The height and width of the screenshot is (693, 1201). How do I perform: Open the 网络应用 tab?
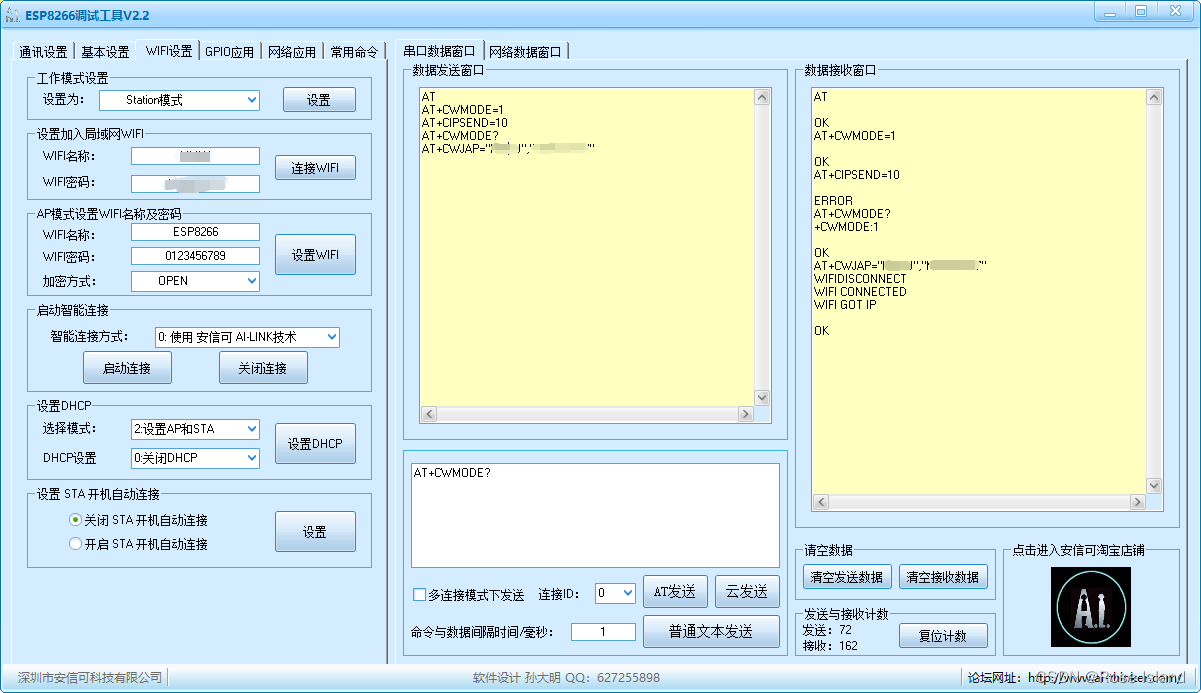pos(292,52)
